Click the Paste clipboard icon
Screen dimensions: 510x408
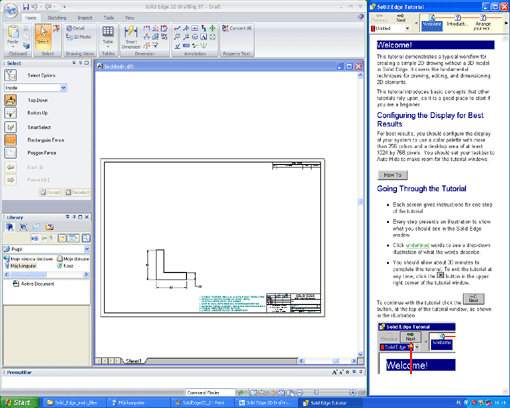click(13, 32)
